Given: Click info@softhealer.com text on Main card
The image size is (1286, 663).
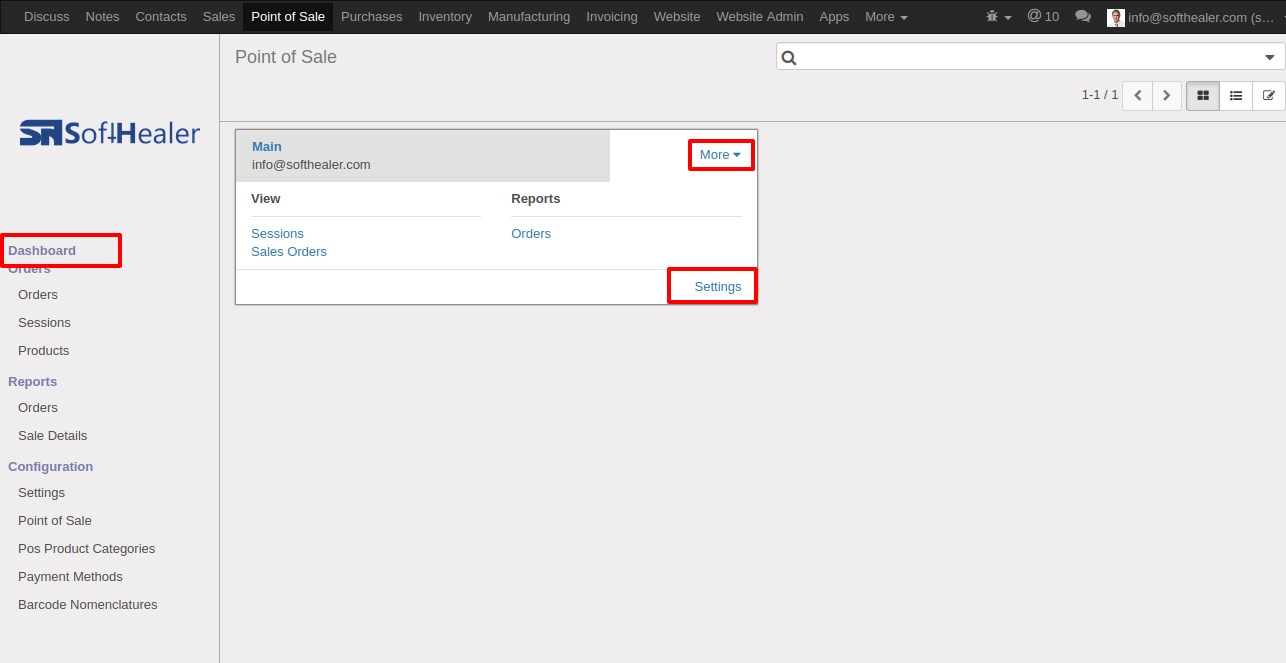Looking at the screenshot, I should 311,165.
